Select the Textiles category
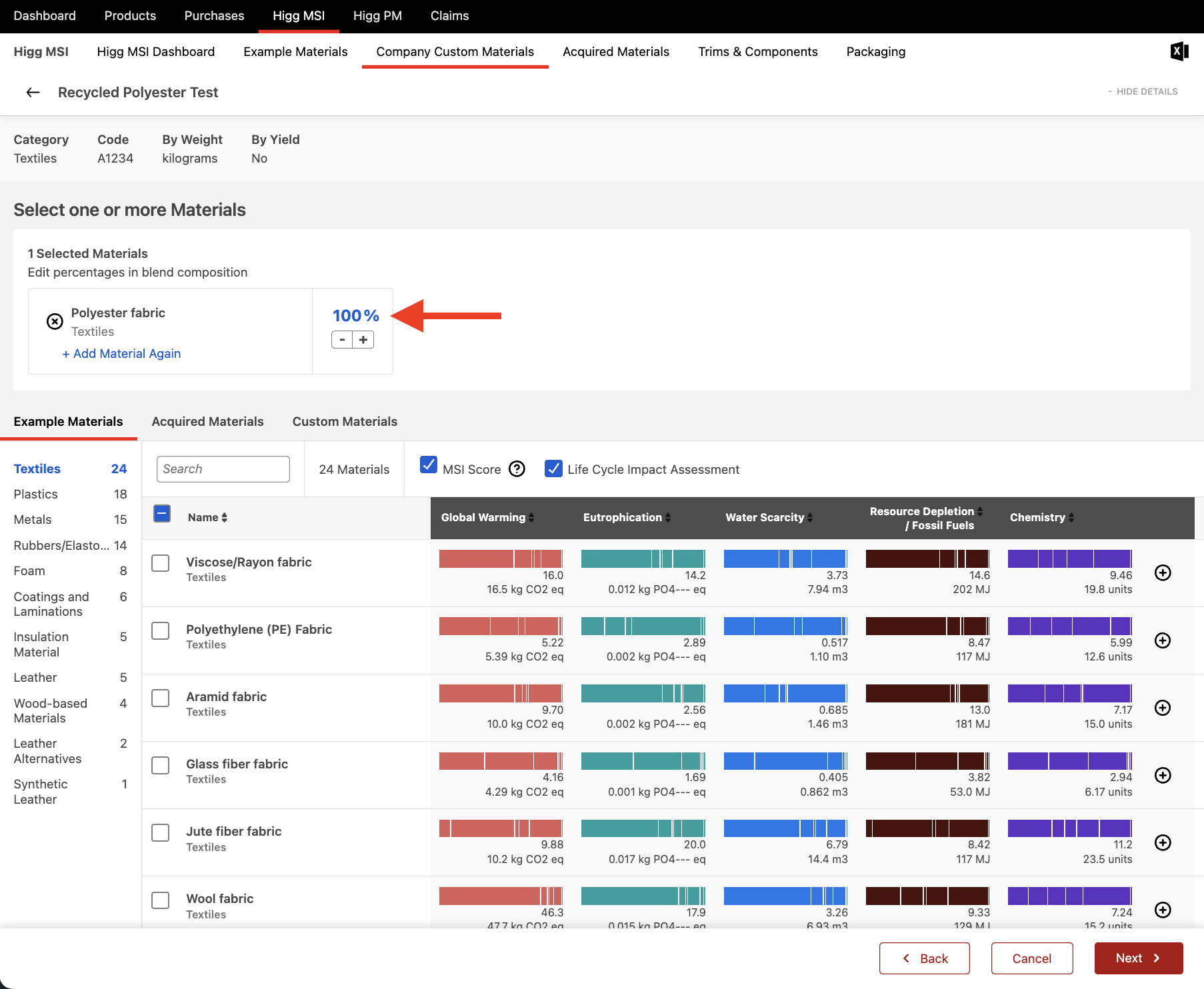1204x989 pixels. click(x=70, y=469)
